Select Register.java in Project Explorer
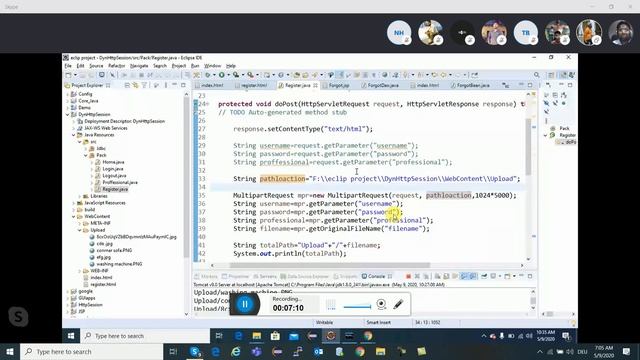 point(115,189)
